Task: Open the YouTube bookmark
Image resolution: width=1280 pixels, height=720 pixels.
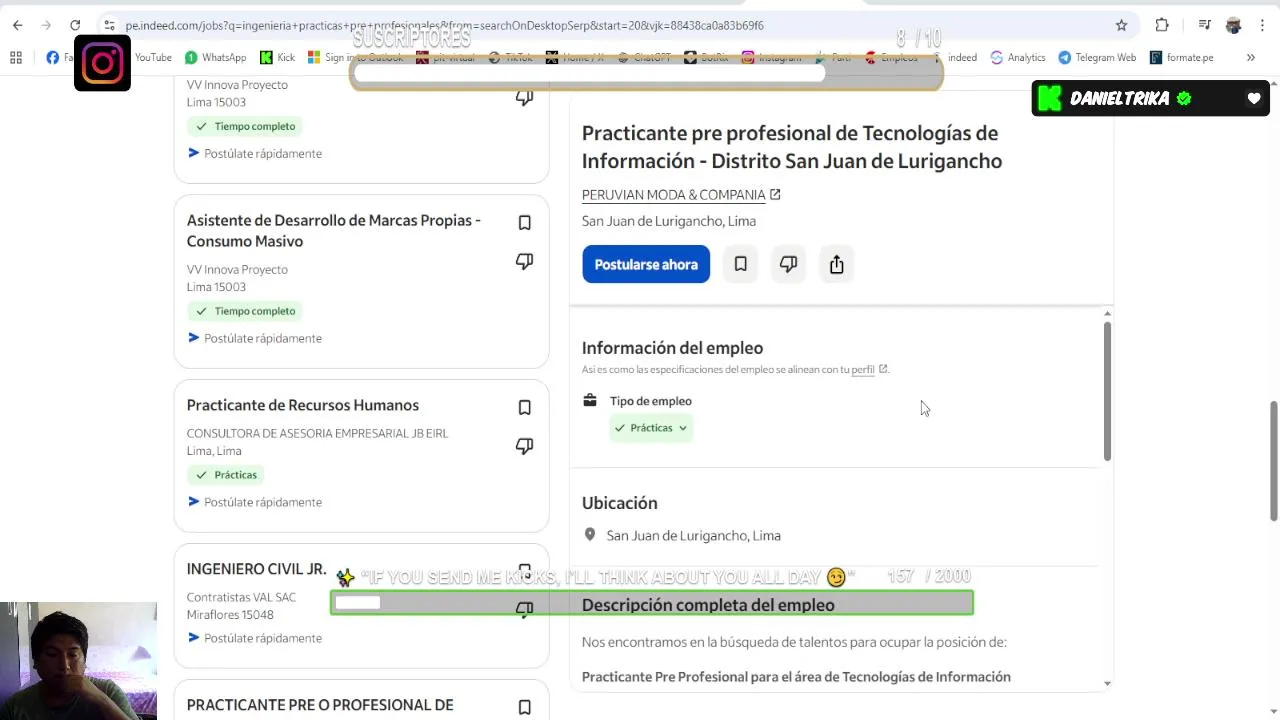Action: (152, 57)
